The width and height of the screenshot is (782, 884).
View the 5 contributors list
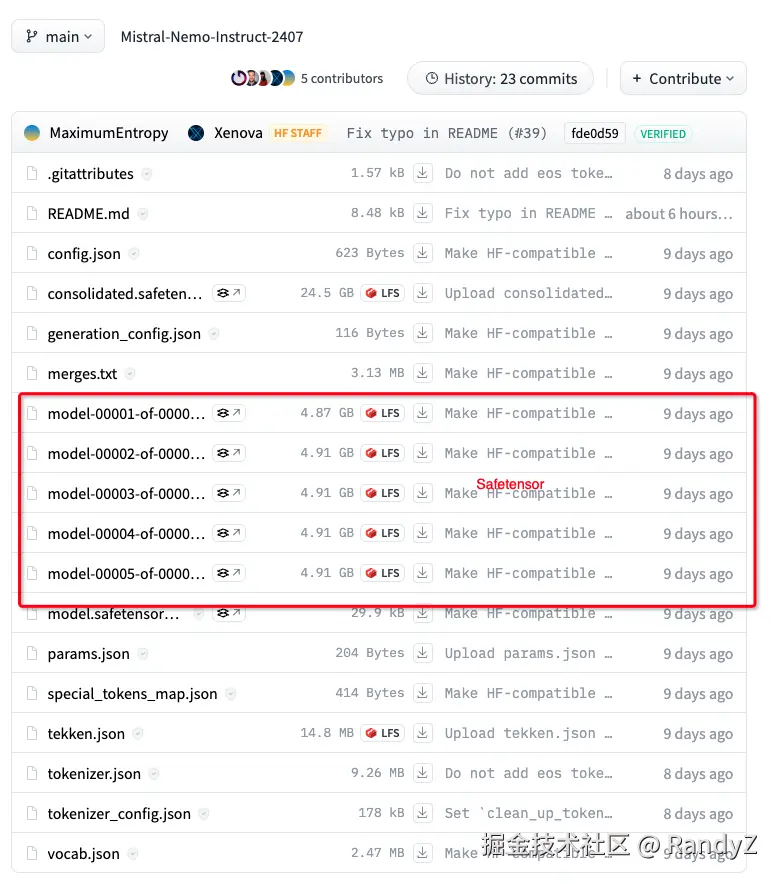click(x=342, y=78)
